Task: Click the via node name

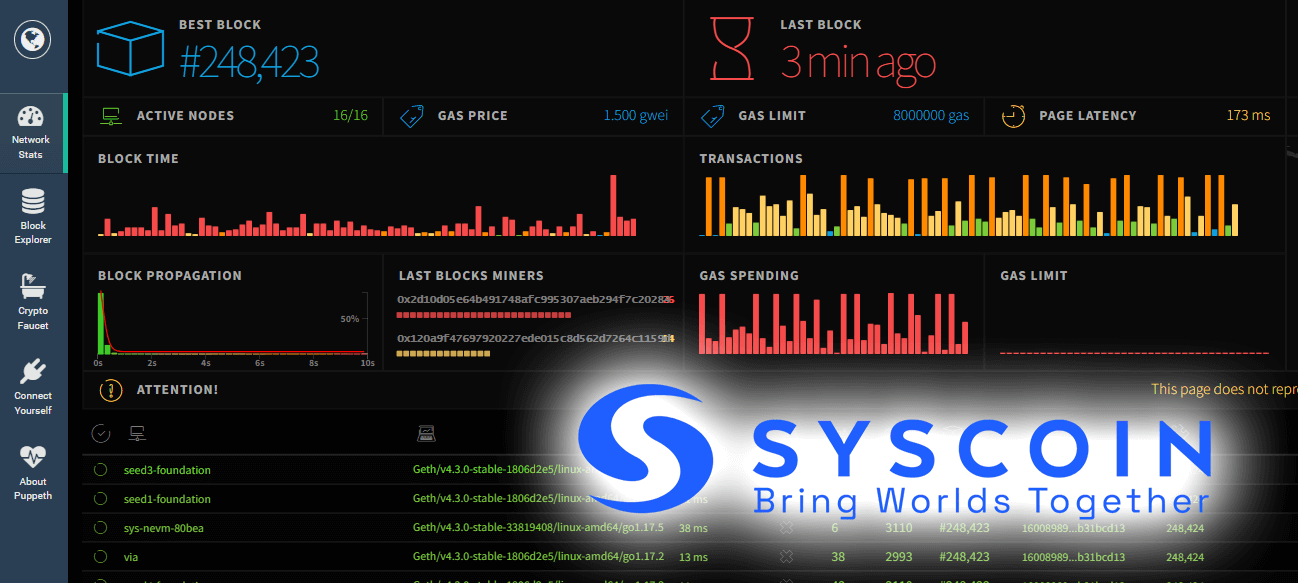Action: pyautogui.click(x=131, y=557)
